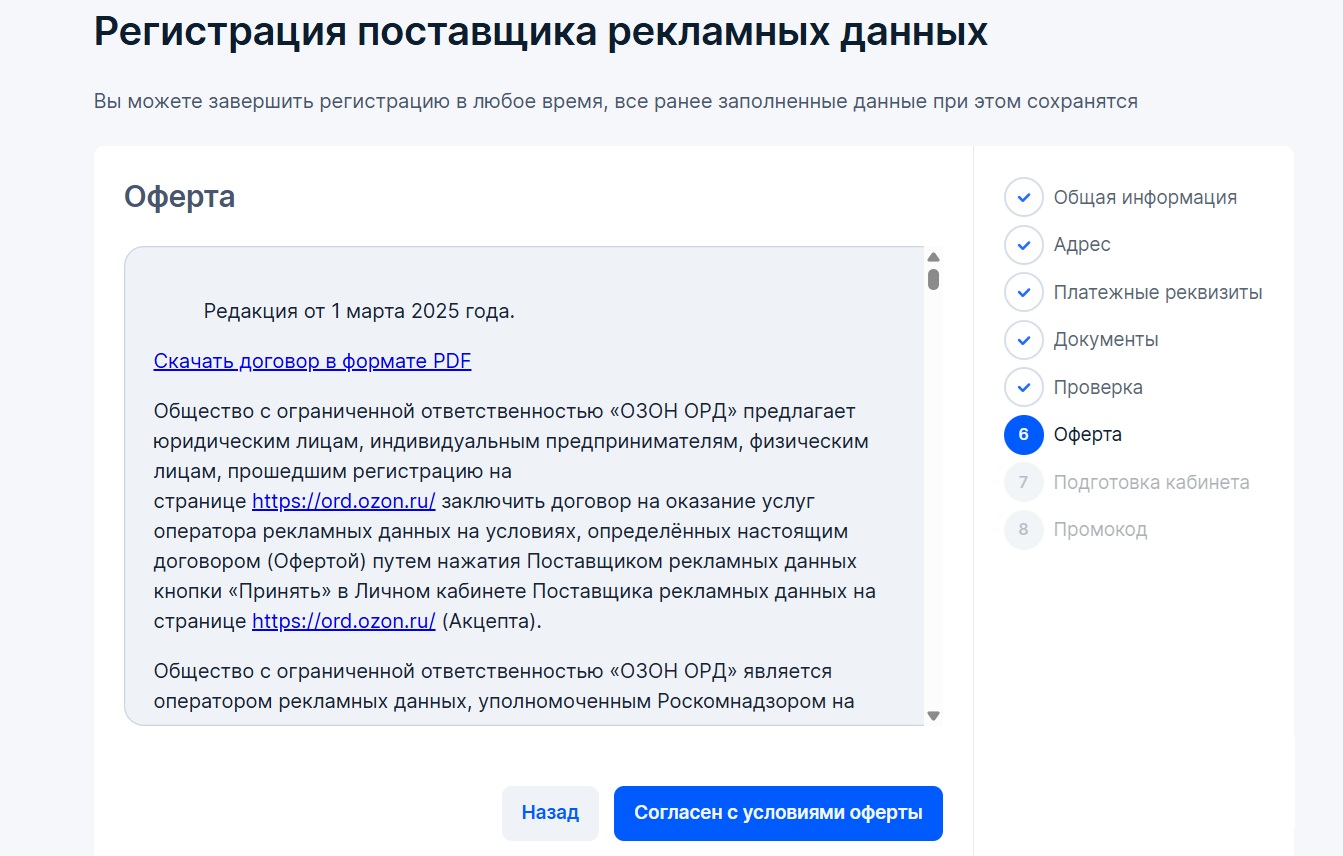Click the checkmark icon beside Документы
Screen dimensions: 1343x856
point(1023,340)
